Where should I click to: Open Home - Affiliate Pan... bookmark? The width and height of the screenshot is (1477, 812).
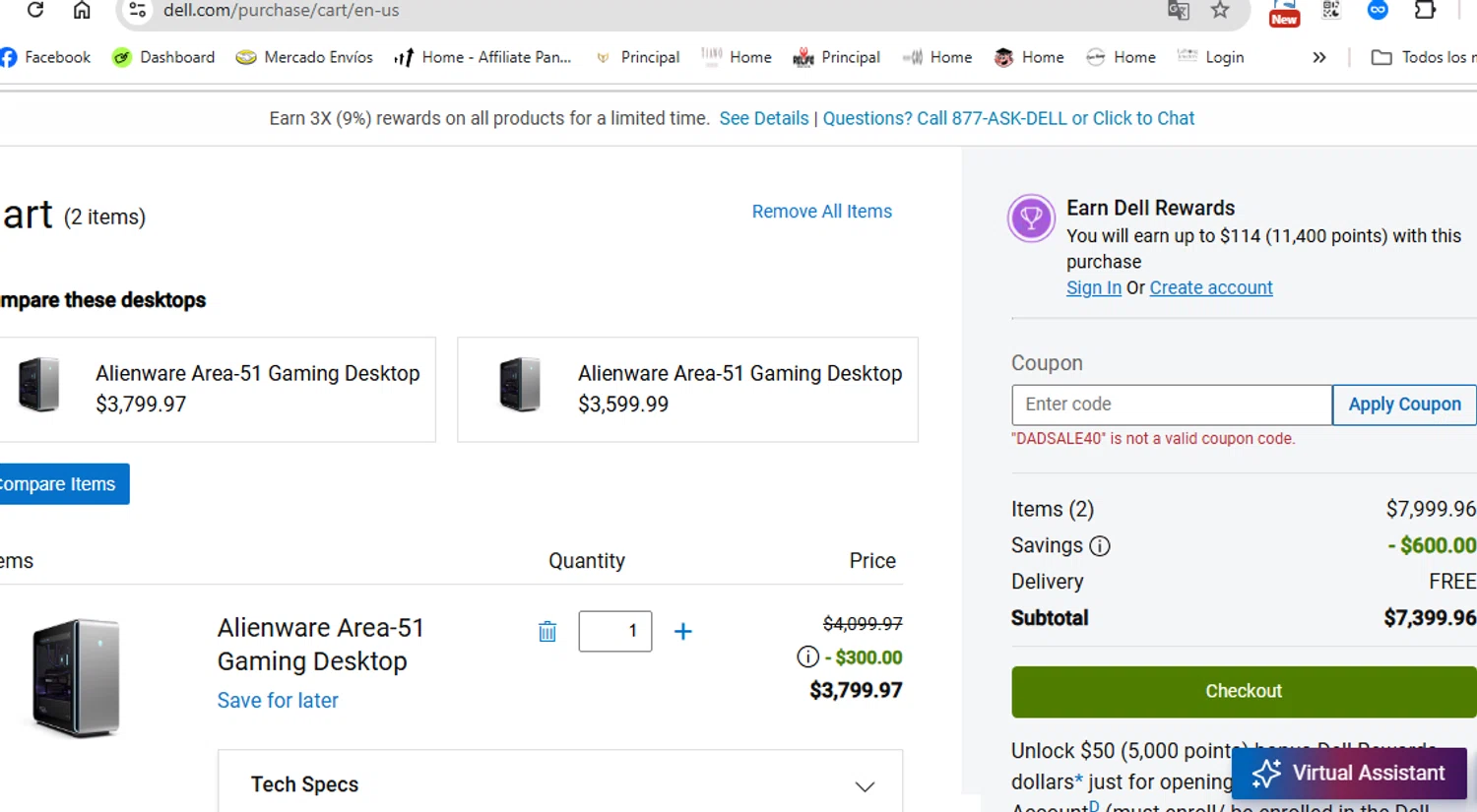482,57
